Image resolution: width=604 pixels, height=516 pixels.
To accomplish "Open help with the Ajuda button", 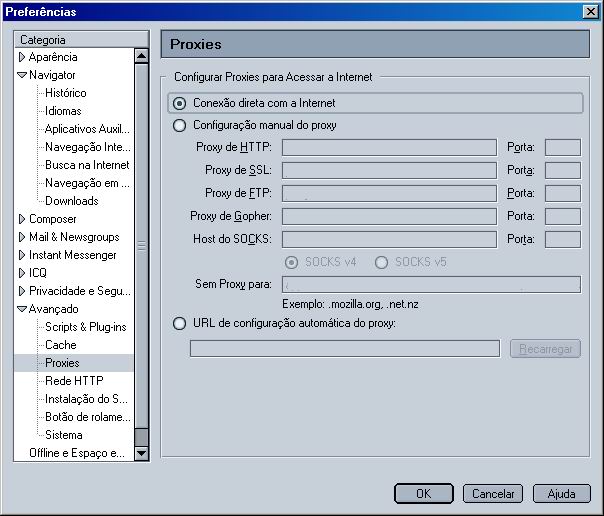I will pyautogui.click(x=562, y=494).
